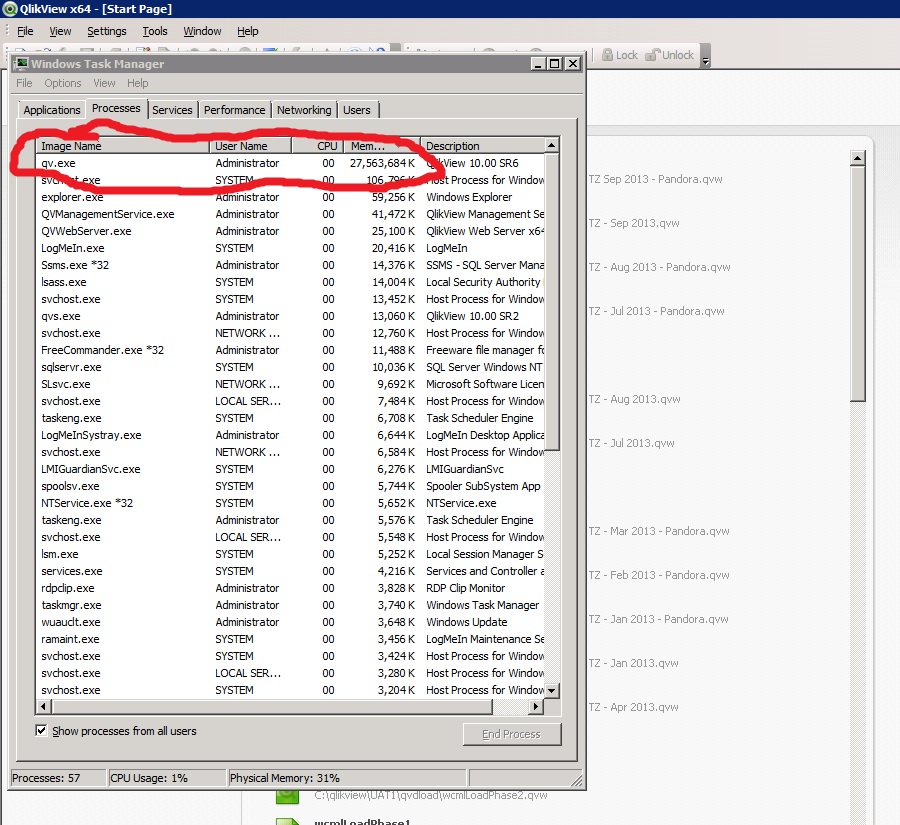Open TZ - Jan 2013 - Pandora.qvw
The width and height of the screenshot is (900, 825).
tap(658, 619)
